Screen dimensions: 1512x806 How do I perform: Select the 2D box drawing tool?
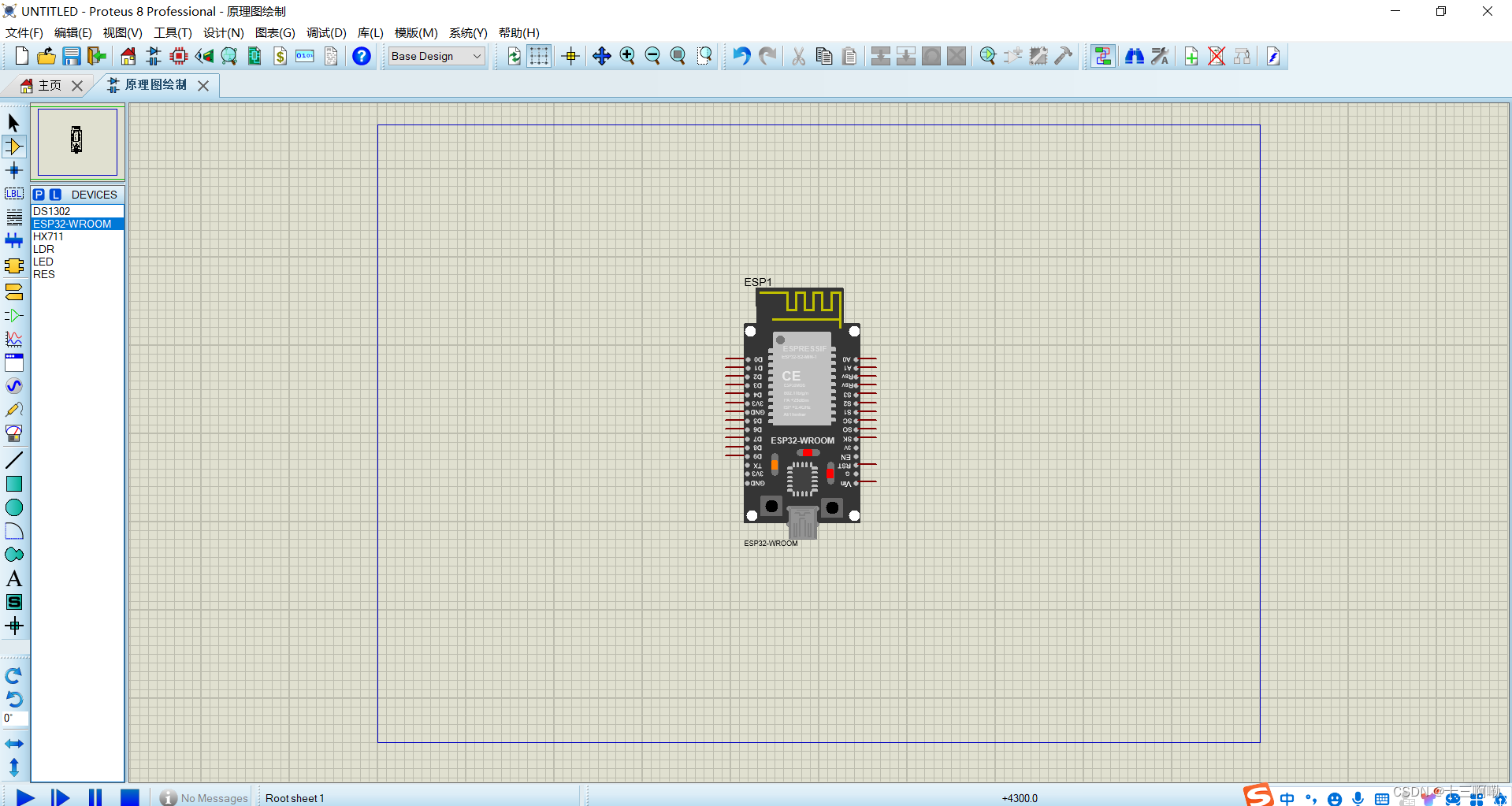coord(14,484)
